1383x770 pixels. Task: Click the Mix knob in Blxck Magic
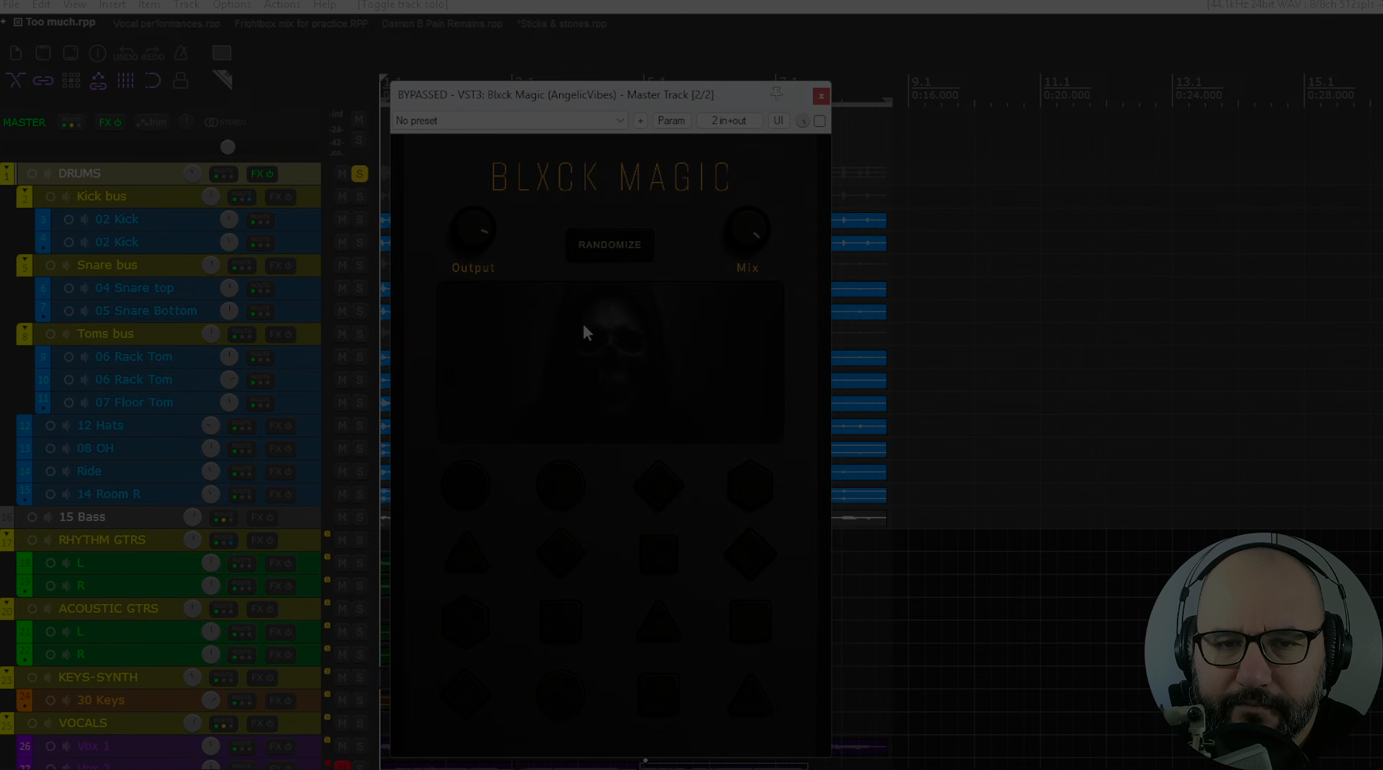click(x=747, y=232)
